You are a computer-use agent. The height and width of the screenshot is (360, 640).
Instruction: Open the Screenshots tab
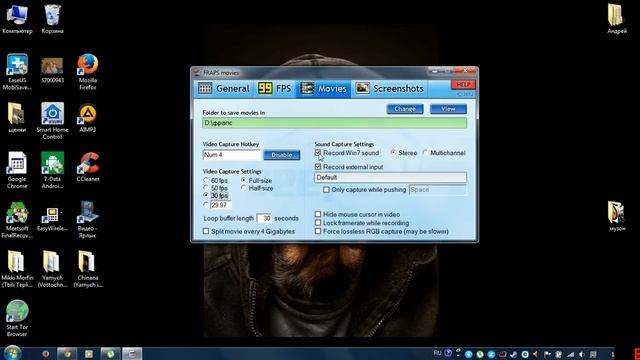(389, 89)
